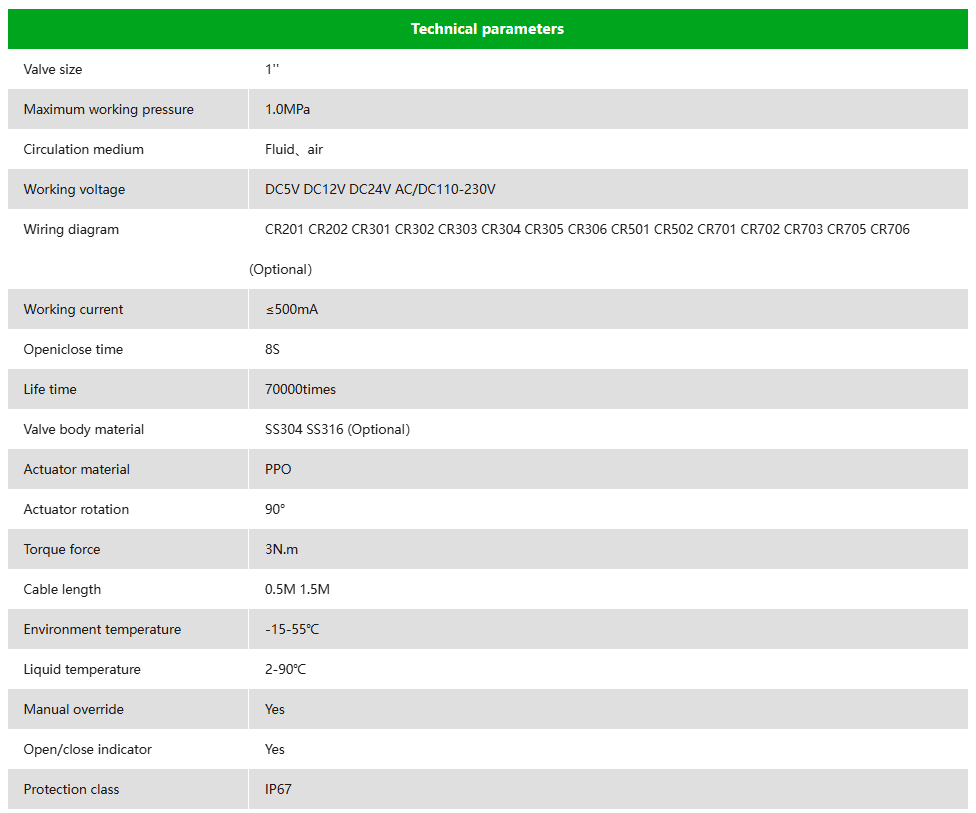The width and height of the screenshot is (976, 813).
Task: Select the Circulation medium row label
Action: point(83,149)
